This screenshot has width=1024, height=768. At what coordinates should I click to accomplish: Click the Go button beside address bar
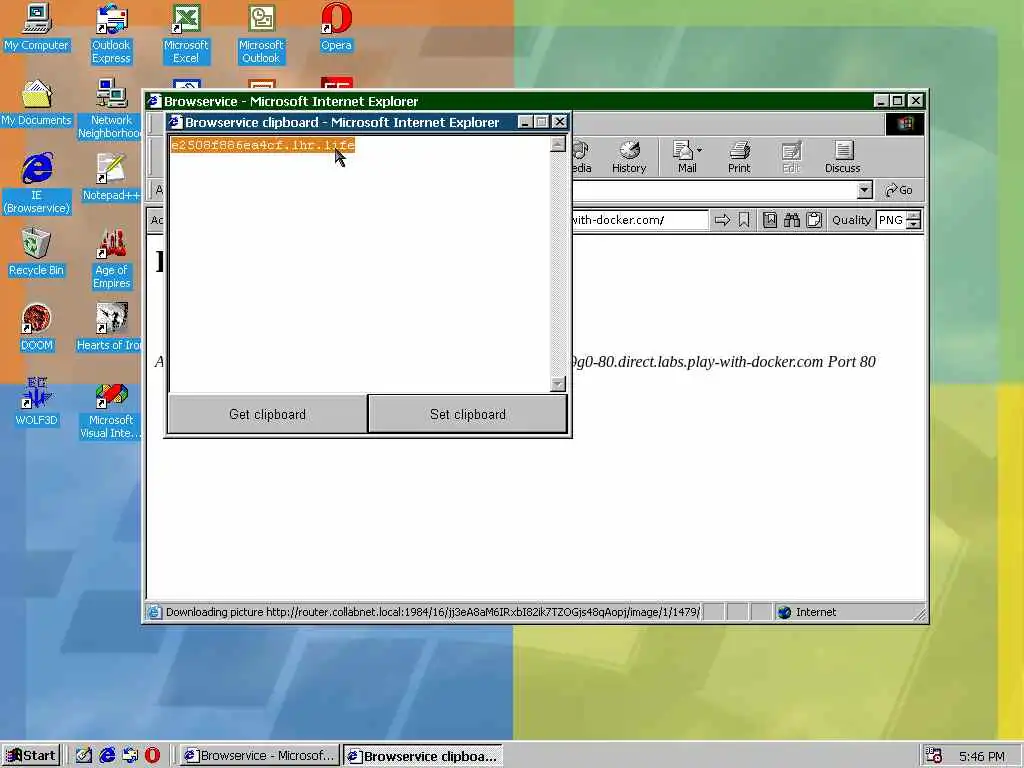coord(899,190)
